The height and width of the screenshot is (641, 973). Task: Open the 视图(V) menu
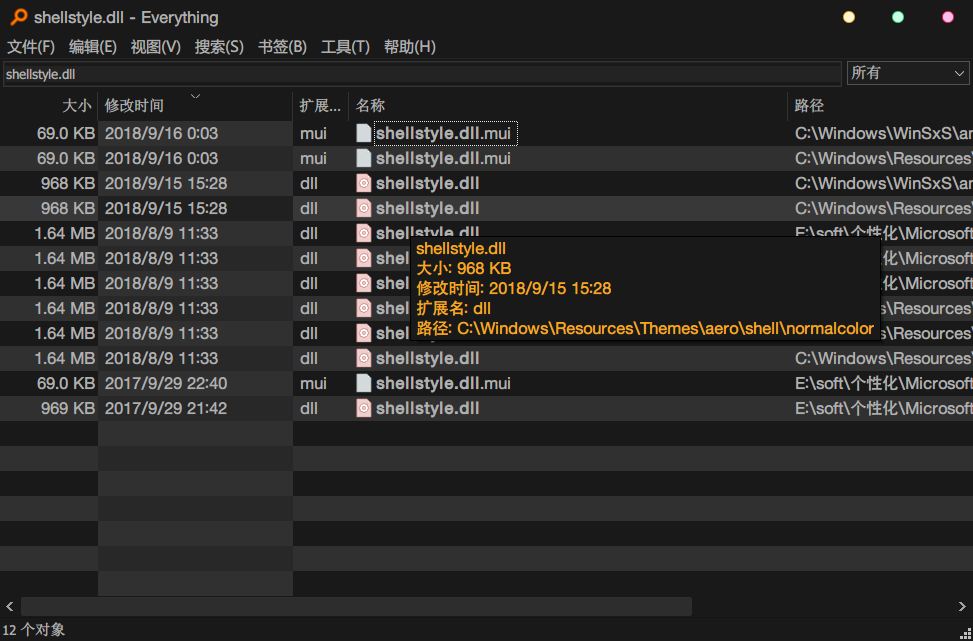[155, 47]
